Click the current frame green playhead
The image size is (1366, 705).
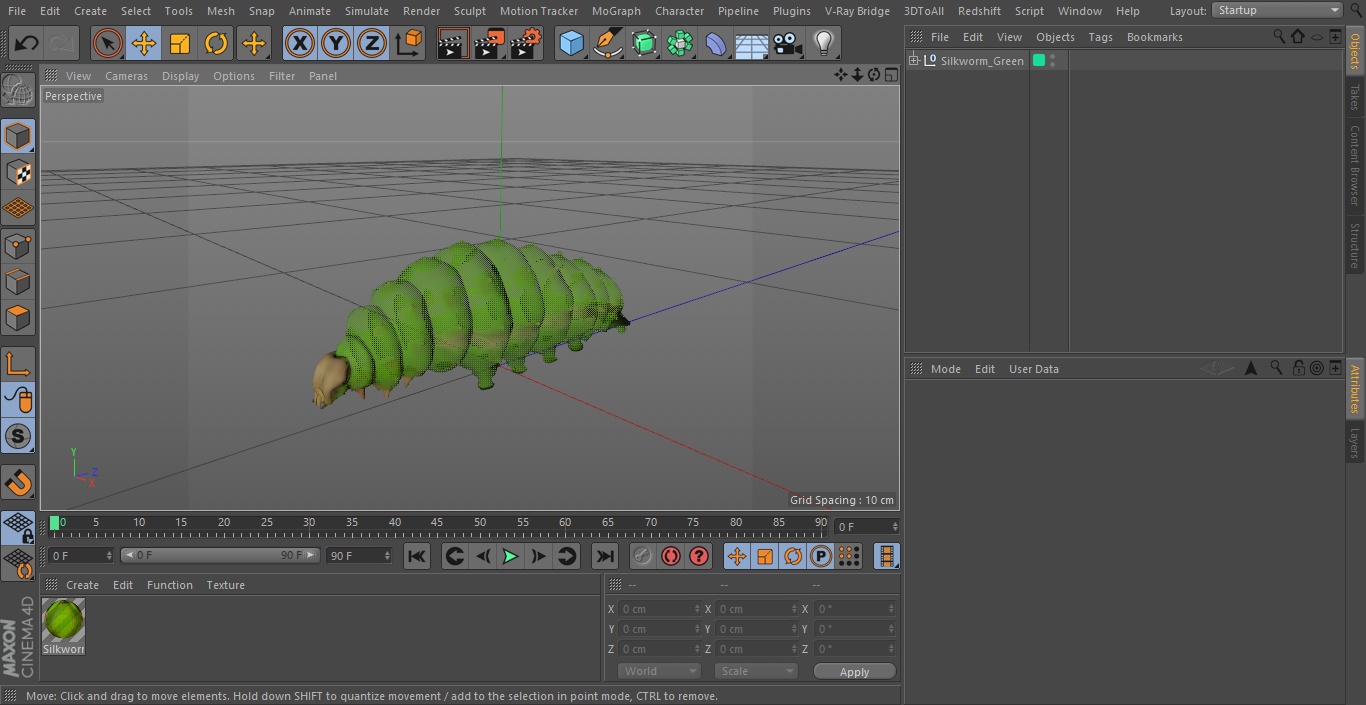coord(55,523)
